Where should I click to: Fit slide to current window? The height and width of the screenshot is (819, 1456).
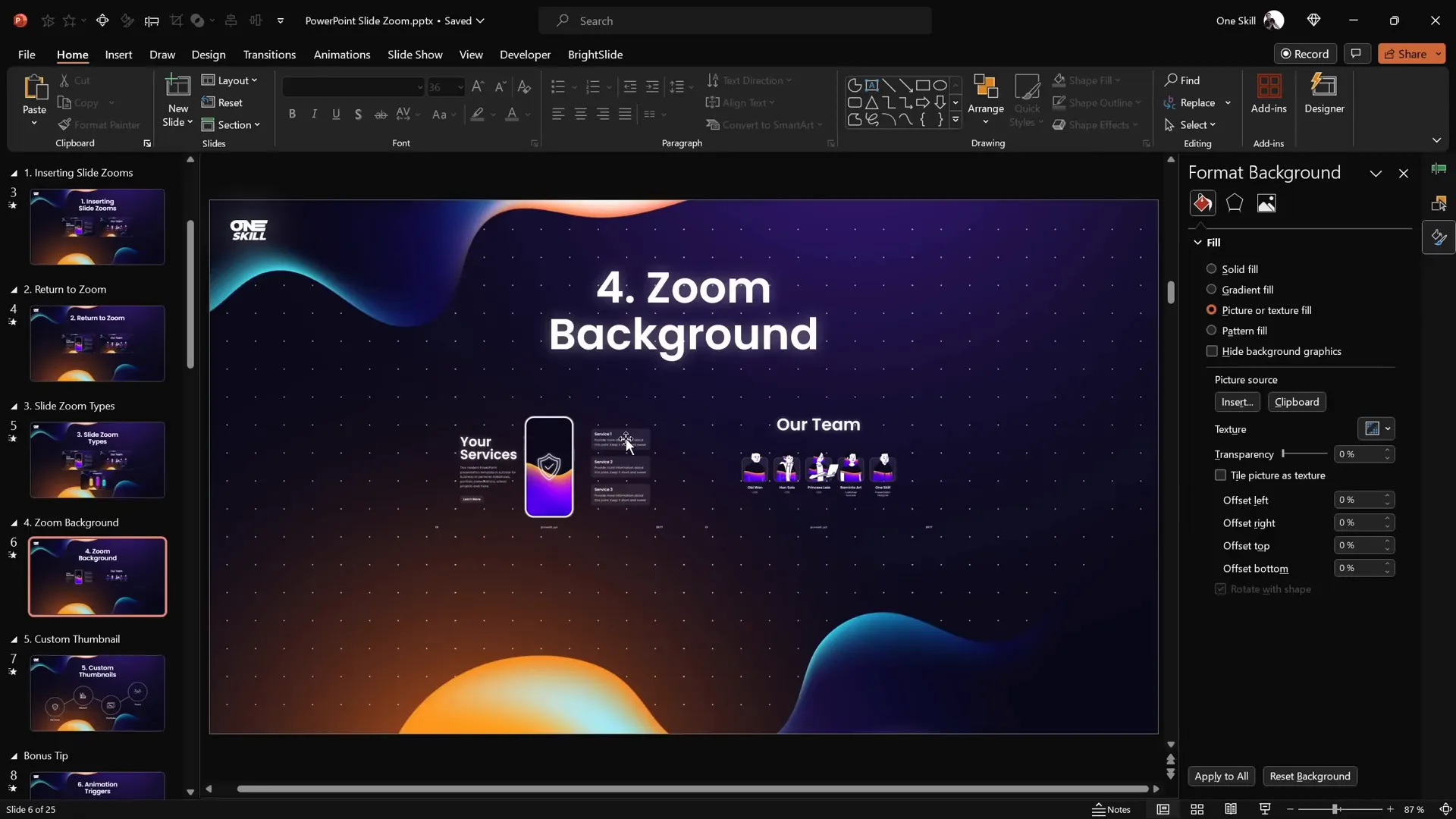[1445, 809]
